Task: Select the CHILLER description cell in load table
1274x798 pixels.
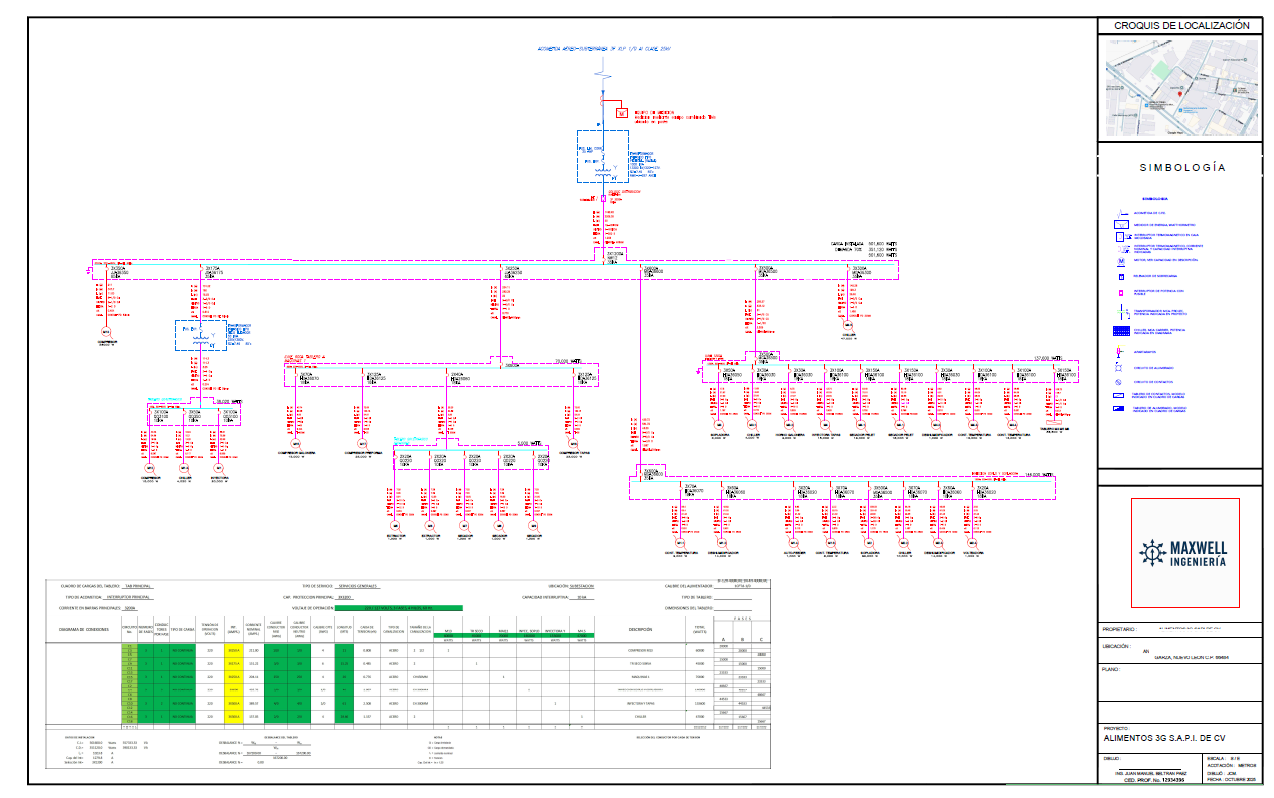Action: click(640, 716)
